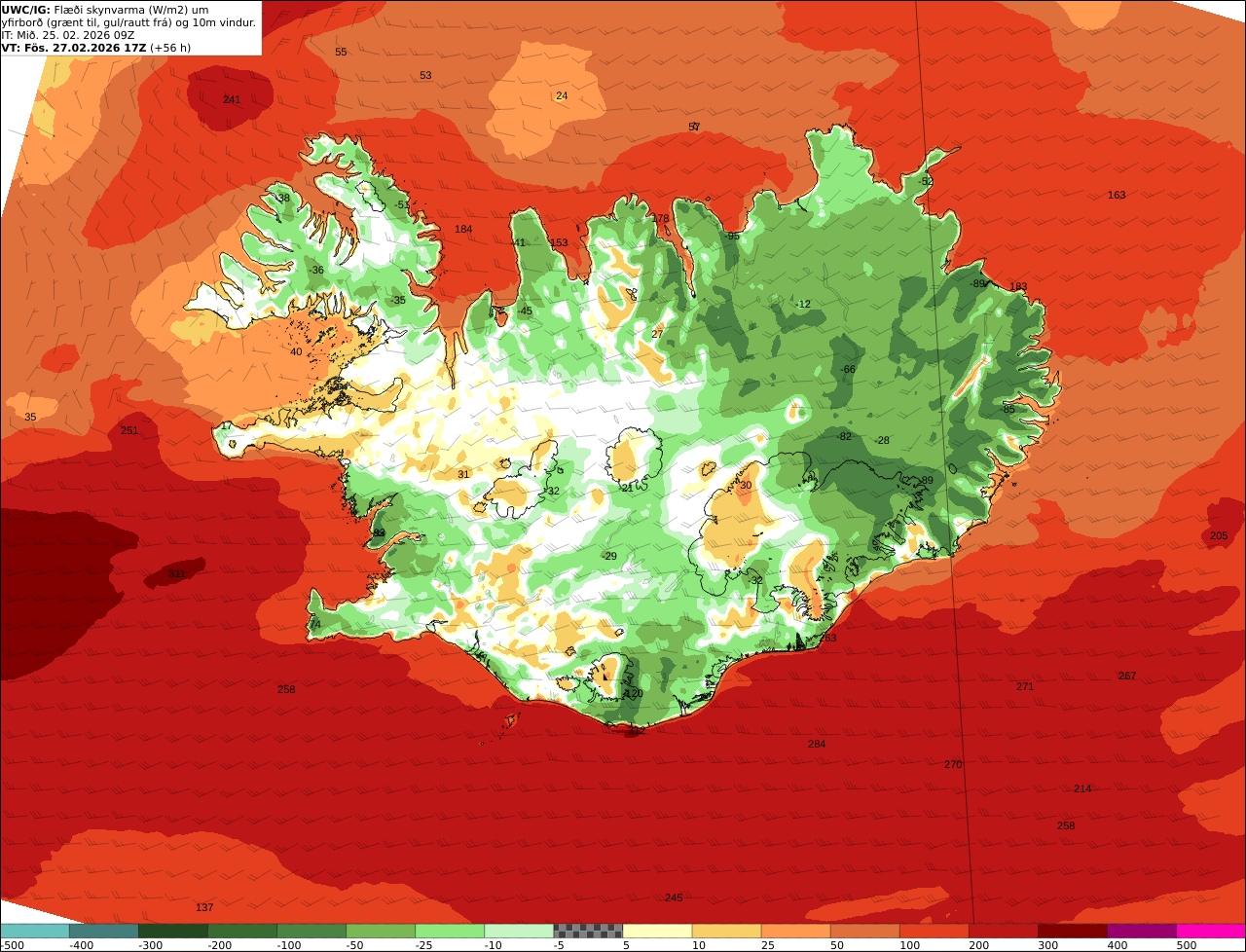This screenshot has width=1246, height=952.
Task: Click the map value '271' in the southeast sea
Action: 1025,686
